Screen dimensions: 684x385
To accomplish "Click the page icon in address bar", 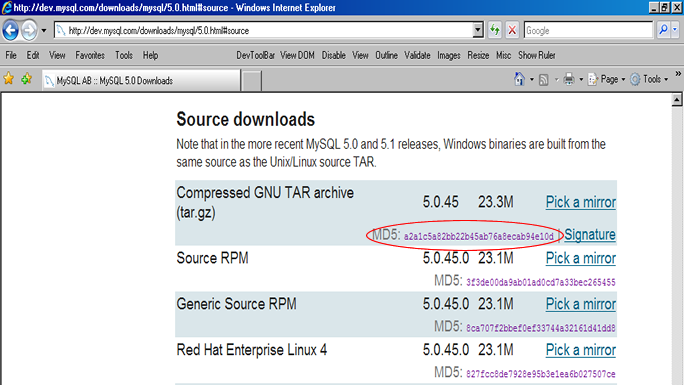I will click(61, 31).
